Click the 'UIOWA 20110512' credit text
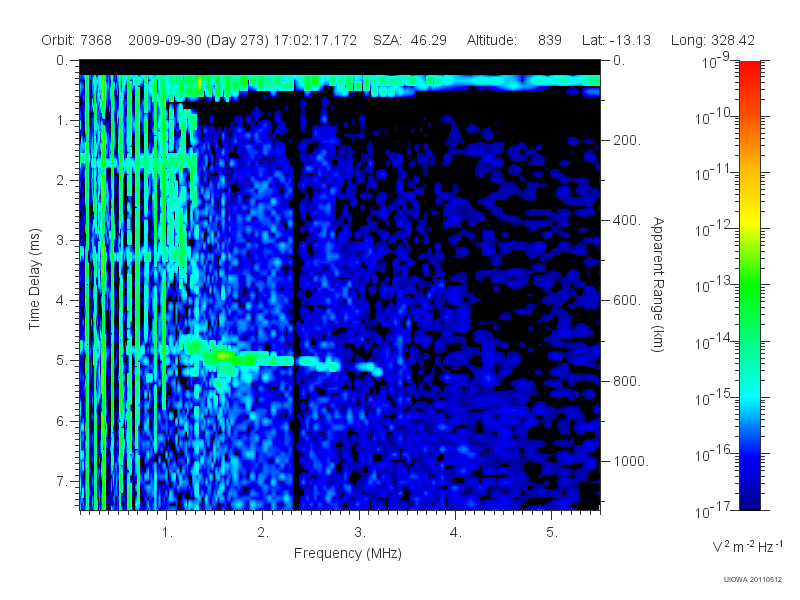 753,580
